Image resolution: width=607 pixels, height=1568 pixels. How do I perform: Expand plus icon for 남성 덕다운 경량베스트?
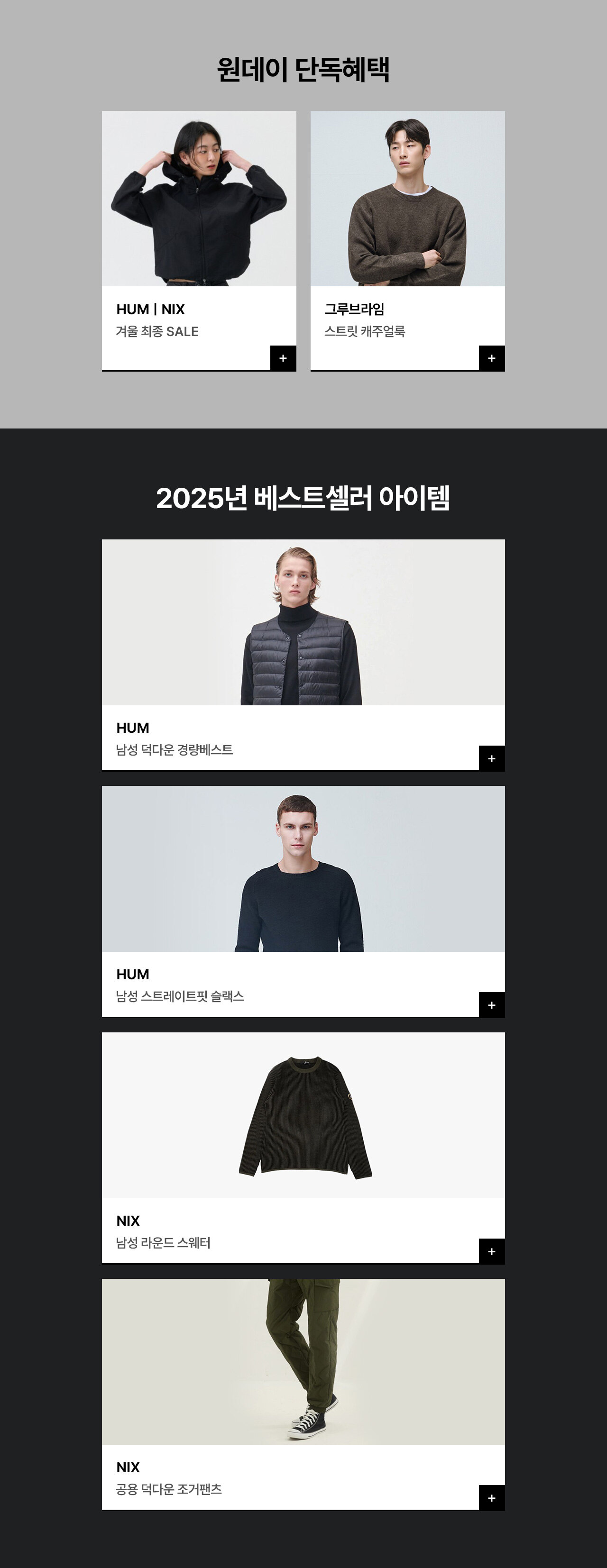(492, 758)
